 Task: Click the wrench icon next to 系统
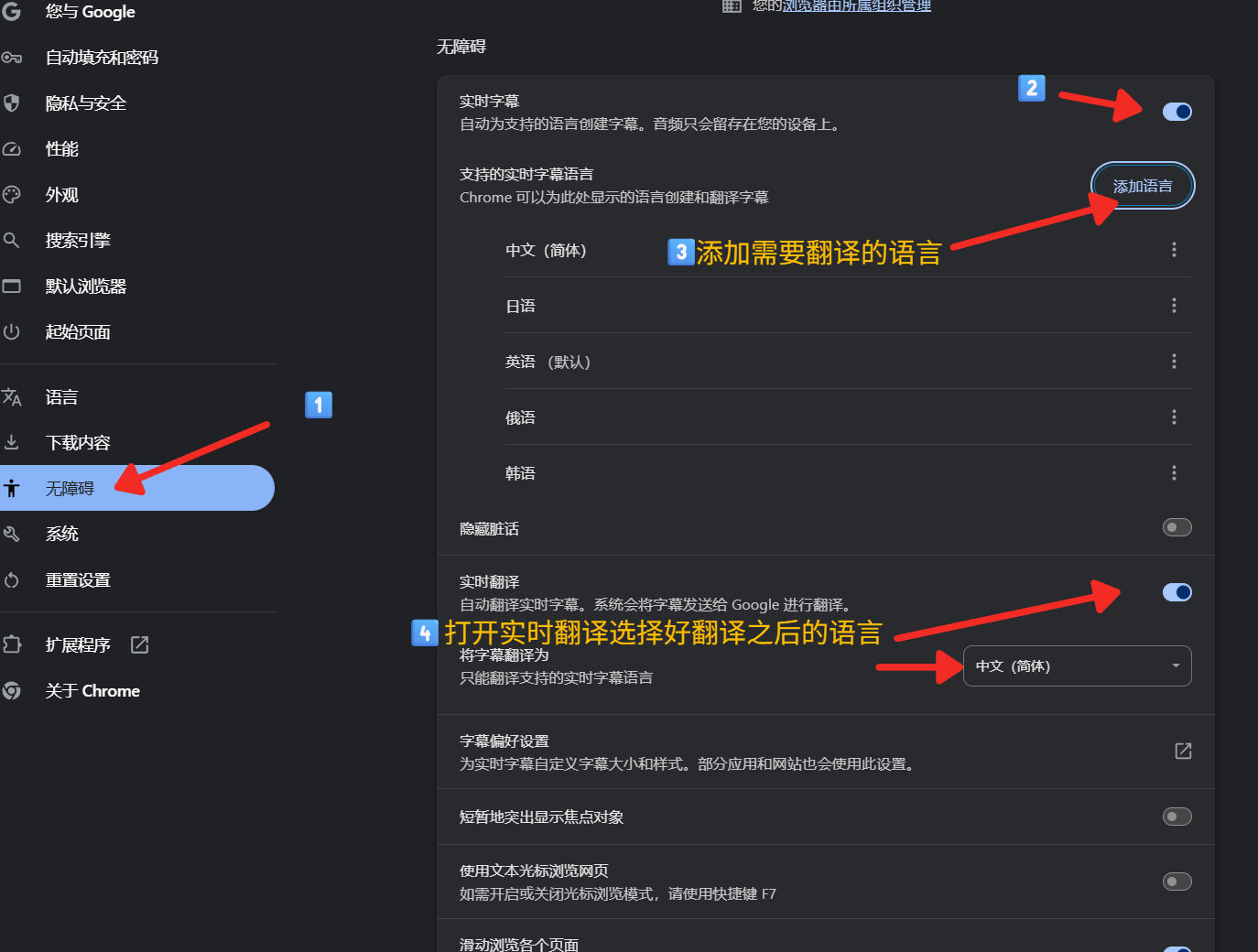pyautogui.click(x=11, y=534)
